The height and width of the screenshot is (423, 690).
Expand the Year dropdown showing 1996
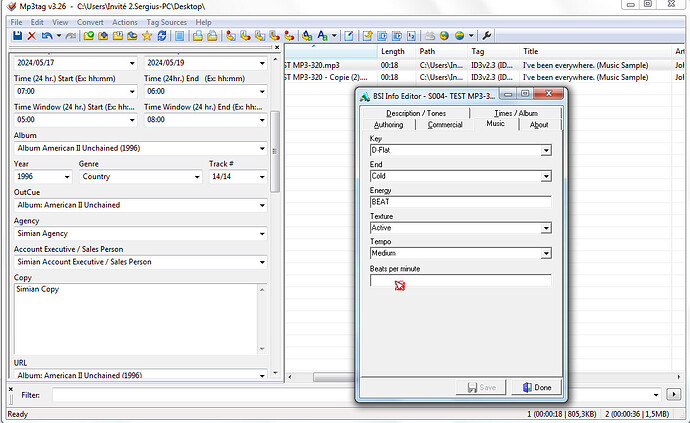click(67, 177)
